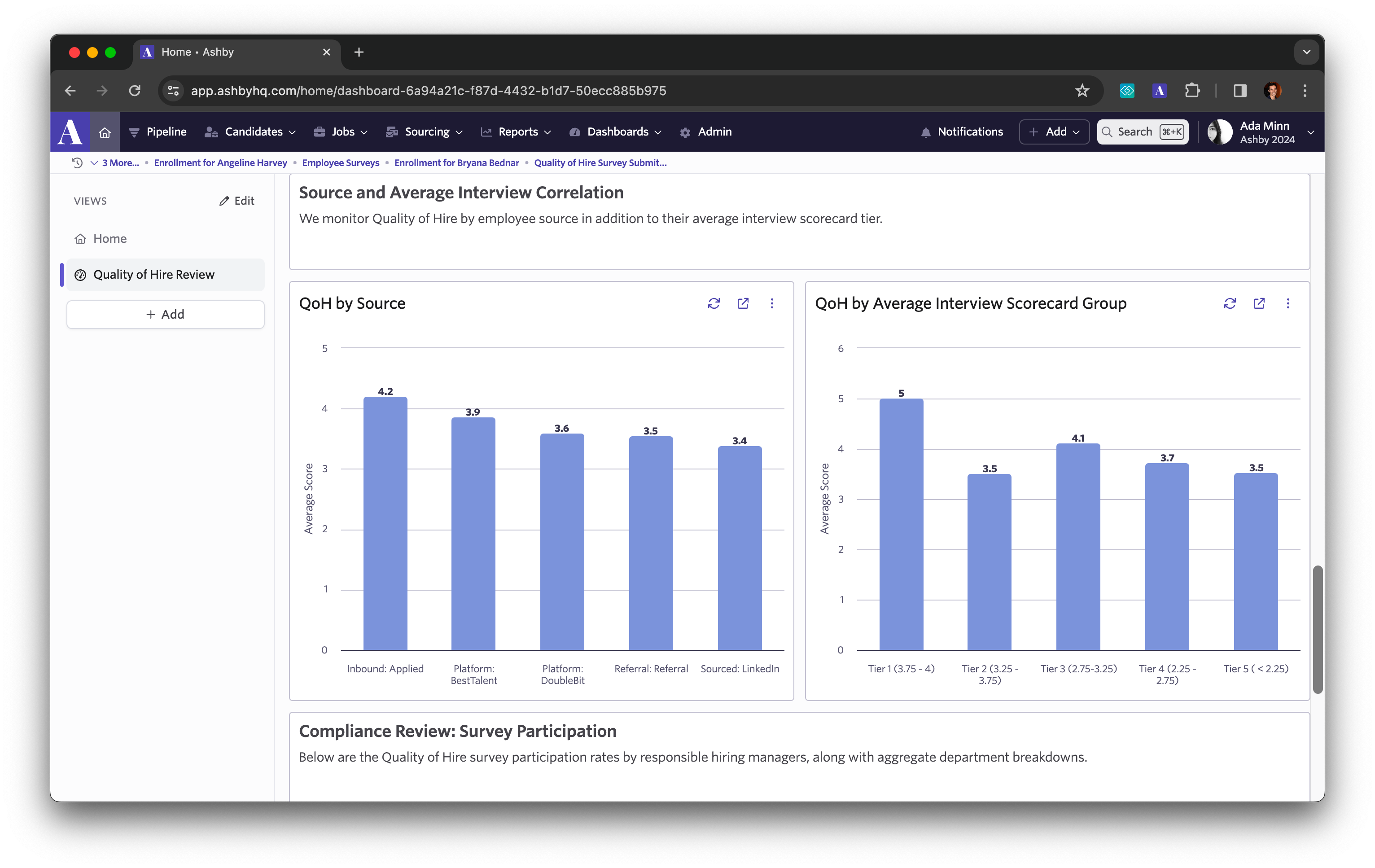Screen dimensions: 1375x868
Task: Open the recent history clock icon
Action: (x=77, y=163)
